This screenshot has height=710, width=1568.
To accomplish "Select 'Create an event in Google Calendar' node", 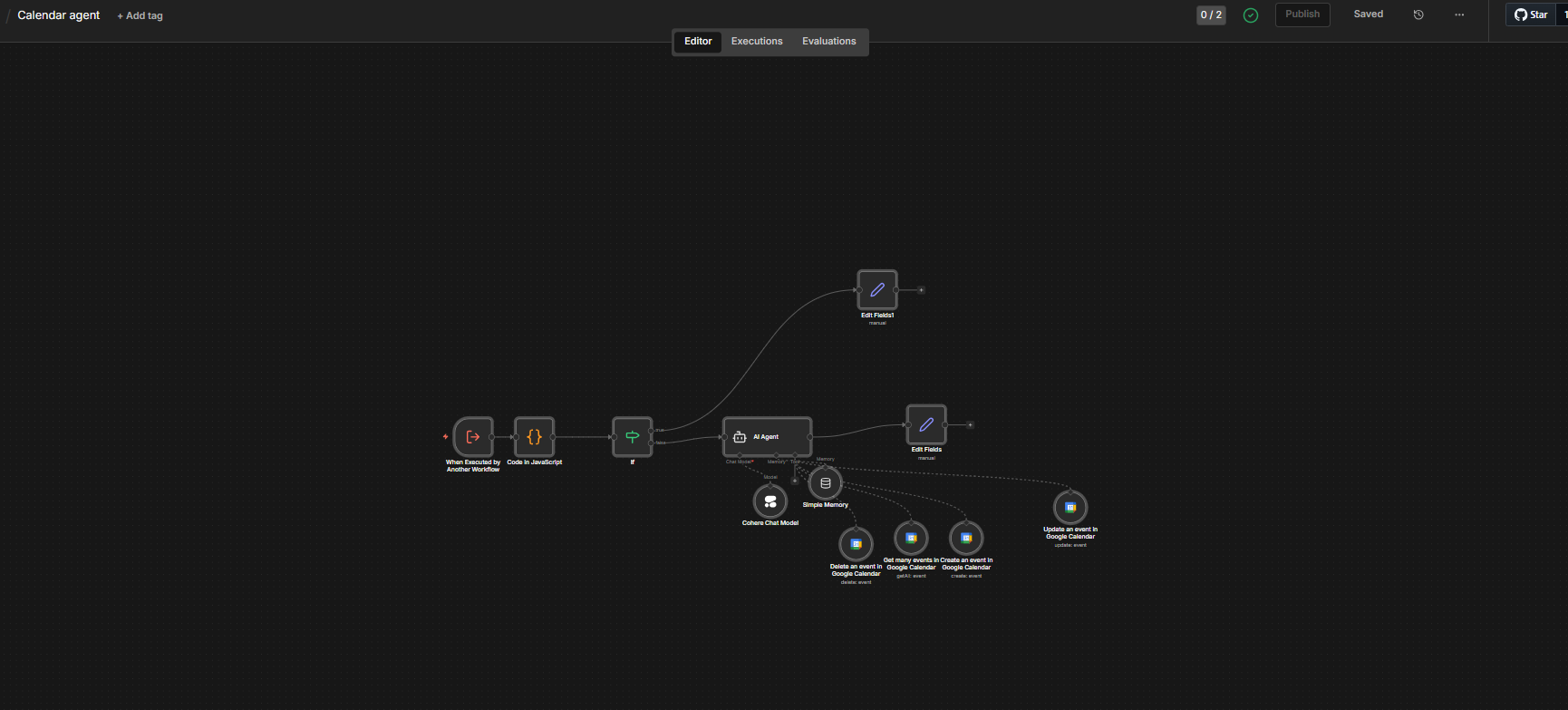I will (966, 538).
